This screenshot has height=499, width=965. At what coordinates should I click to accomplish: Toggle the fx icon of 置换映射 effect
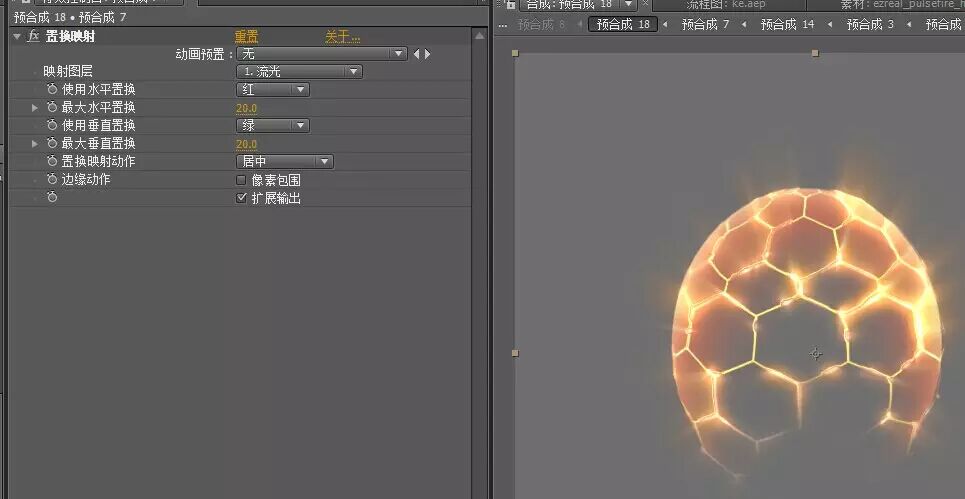pos(33,36)
